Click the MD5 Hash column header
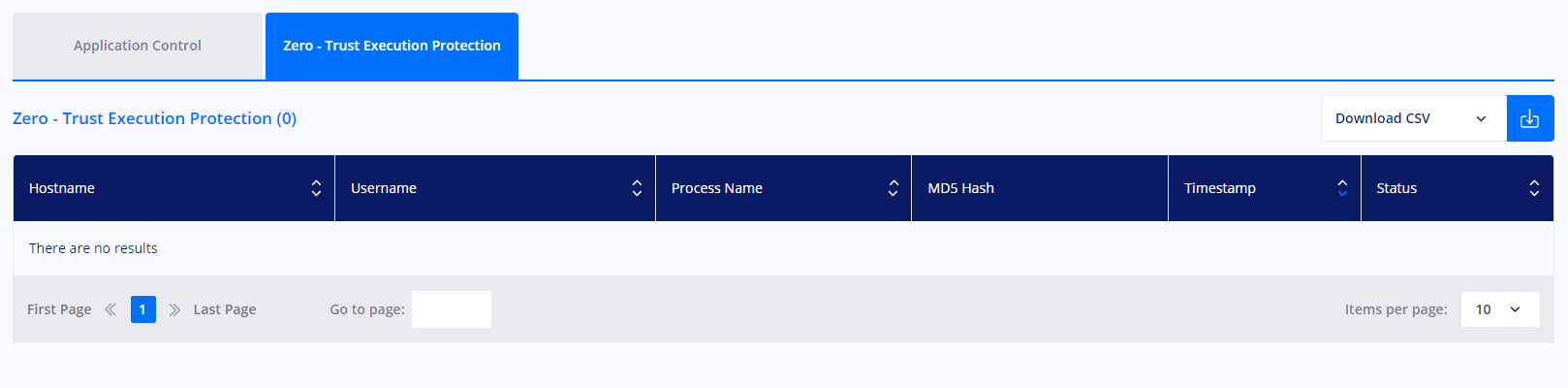This screenshot has width=1568, height=388. 1040,188
